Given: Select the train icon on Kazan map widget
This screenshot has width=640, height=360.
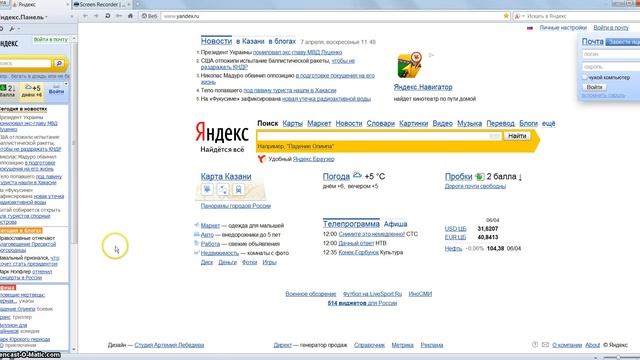Looking at the screenshot, I should pyautogui.click(x=238, y=189).
